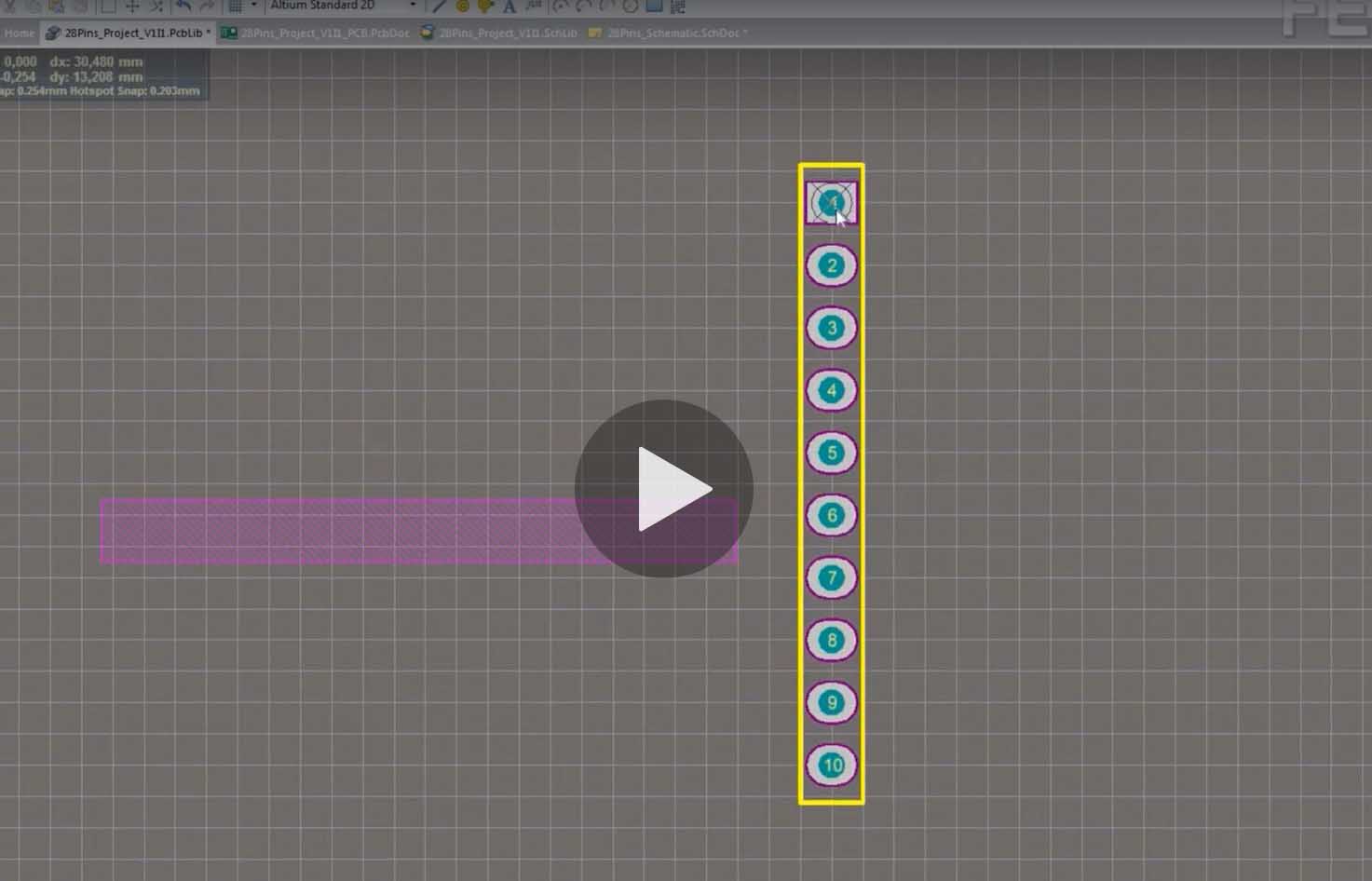This screenshot has height=881, width=1372.
Task: Switch to 28Pins_Project_V1I1.PcbLib tab
Action: click(129, 33)
